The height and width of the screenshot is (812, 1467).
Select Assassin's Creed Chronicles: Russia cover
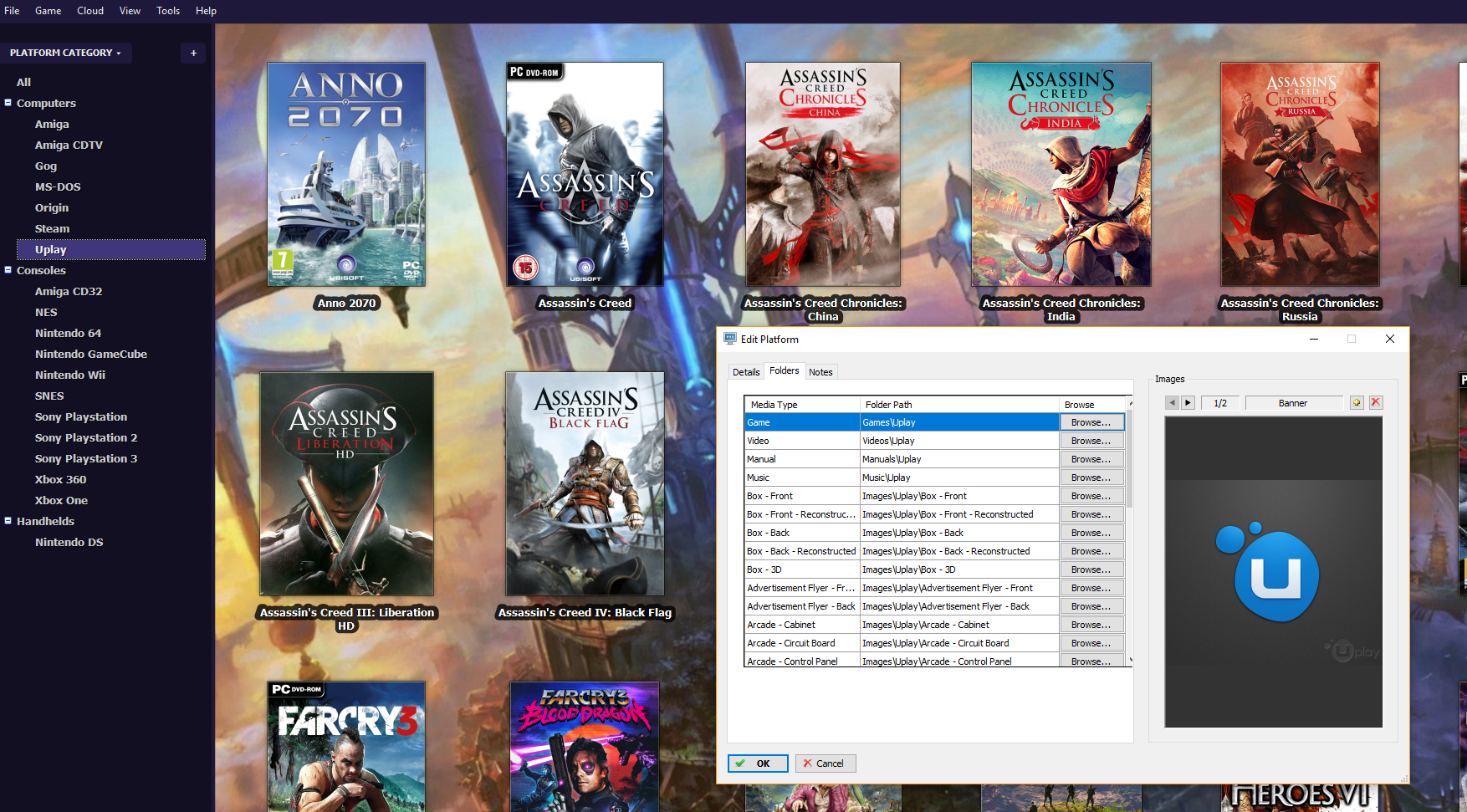(1300, 175)
